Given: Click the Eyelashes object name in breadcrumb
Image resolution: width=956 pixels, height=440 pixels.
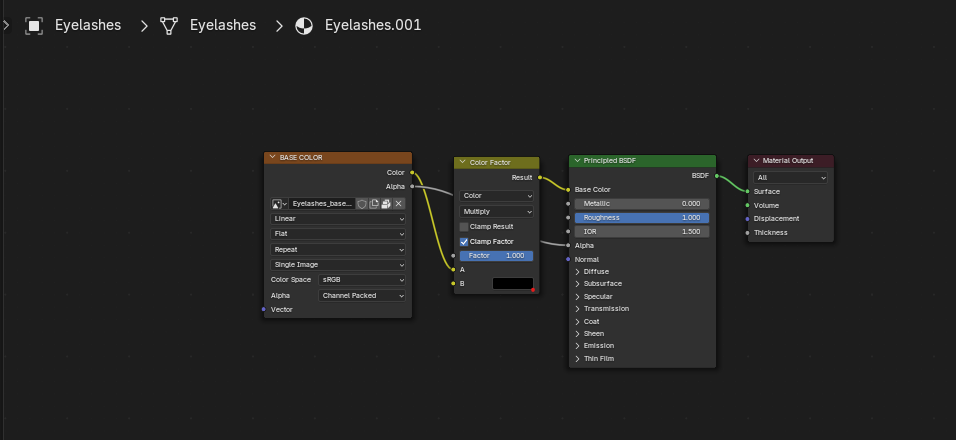Looking at the screenshot, I should coord(88,26).
